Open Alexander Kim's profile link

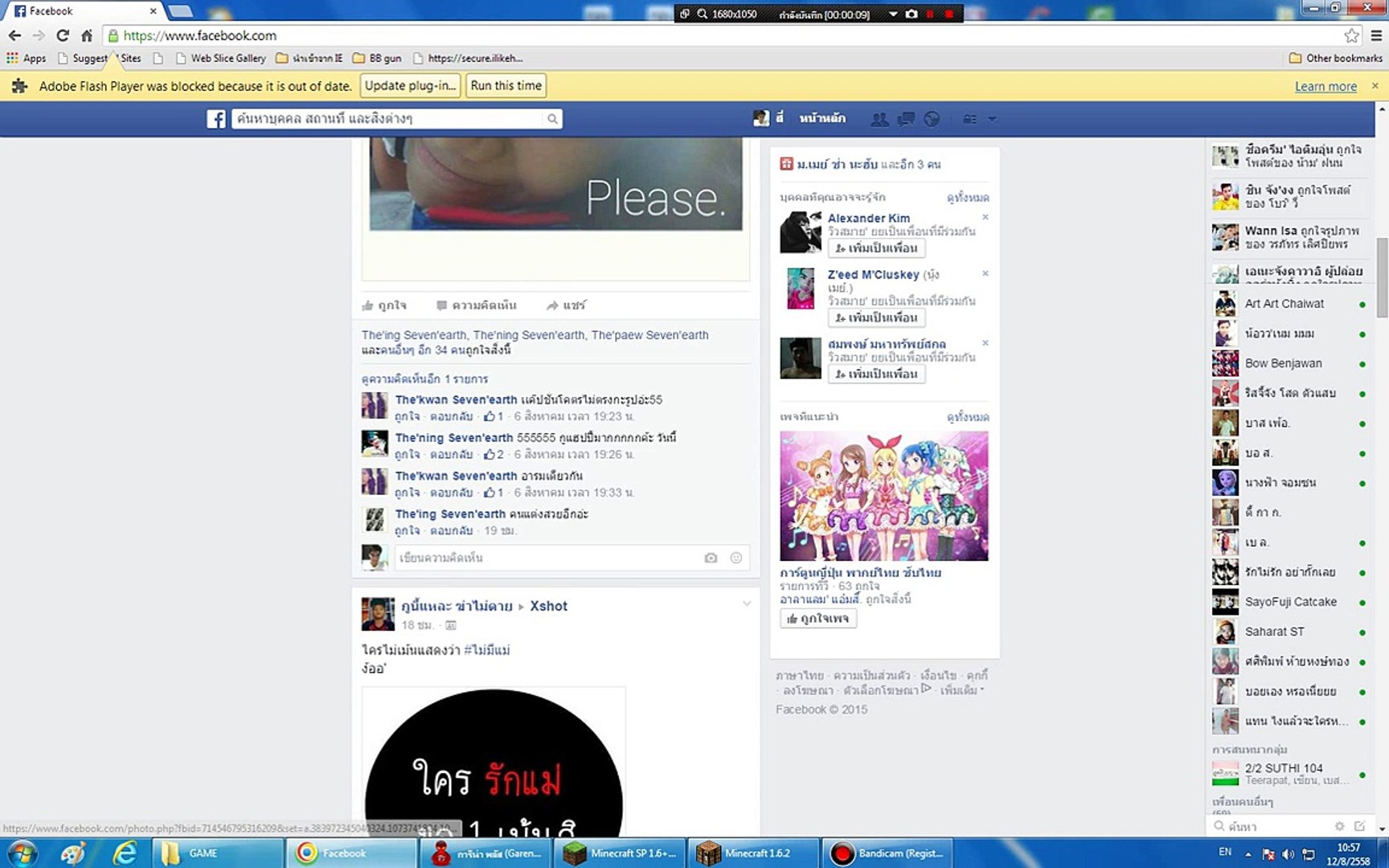coord(869,218)
